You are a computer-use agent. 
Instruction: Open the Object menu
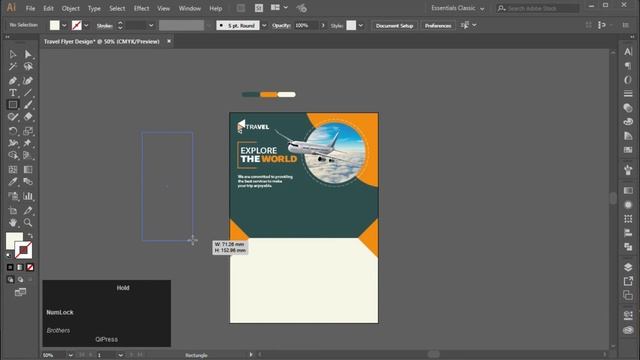pos(70,8)
